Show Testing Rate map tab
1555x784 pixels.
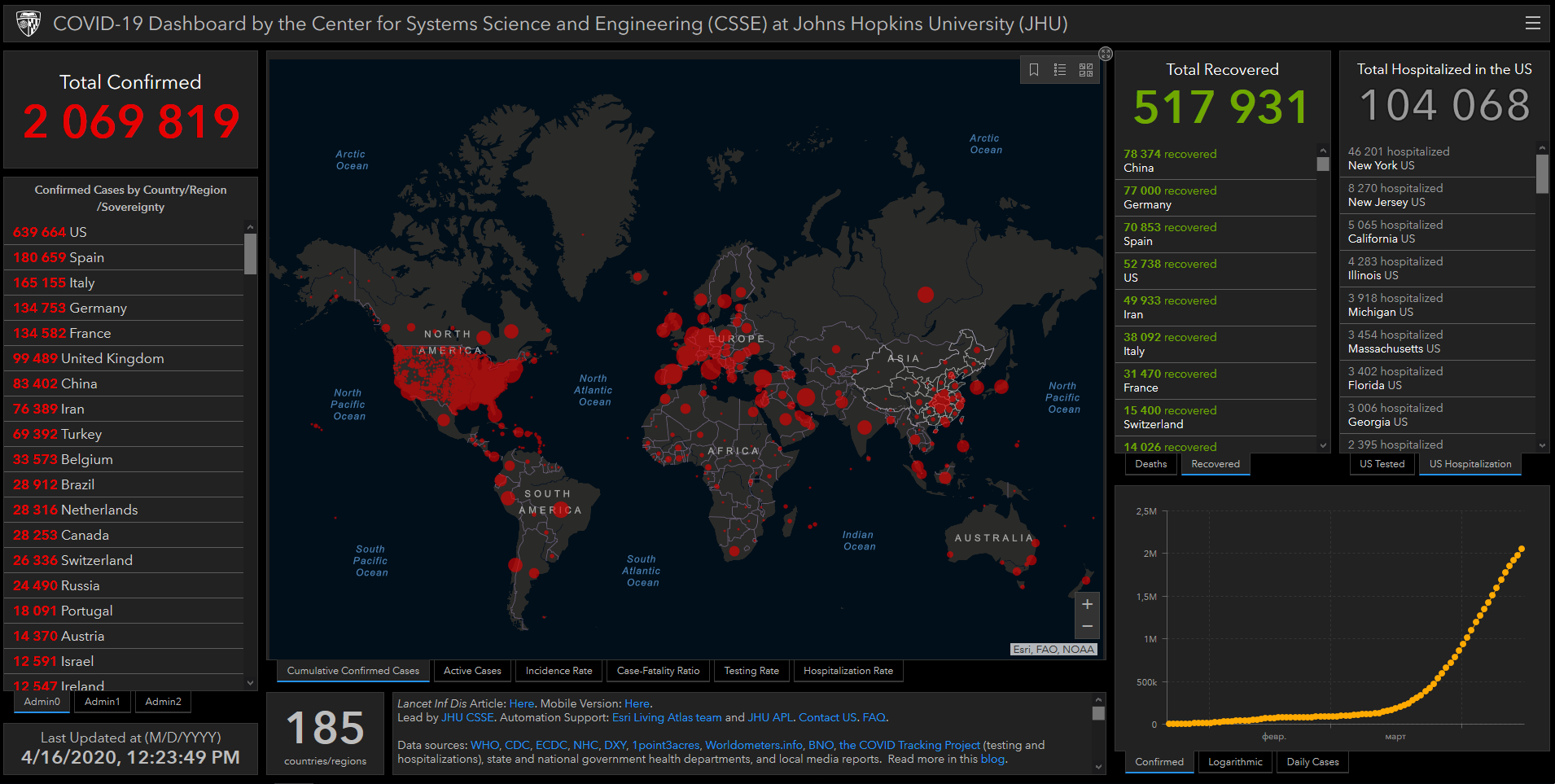point(751,671)
